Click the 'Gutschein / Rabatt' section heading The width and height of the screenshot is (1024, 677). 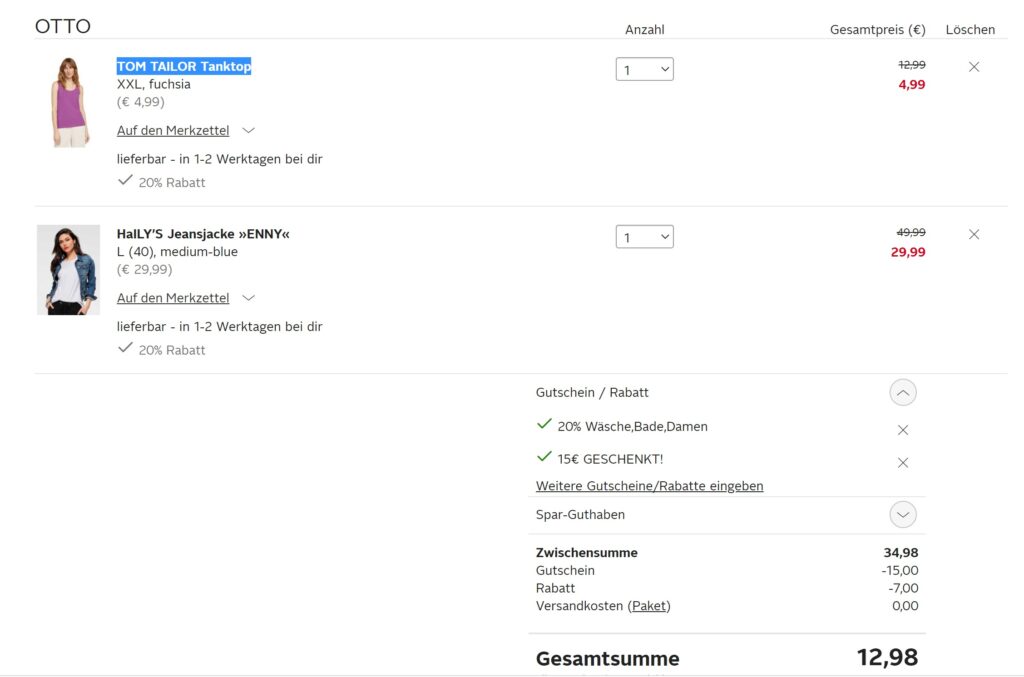pos(592,392)
